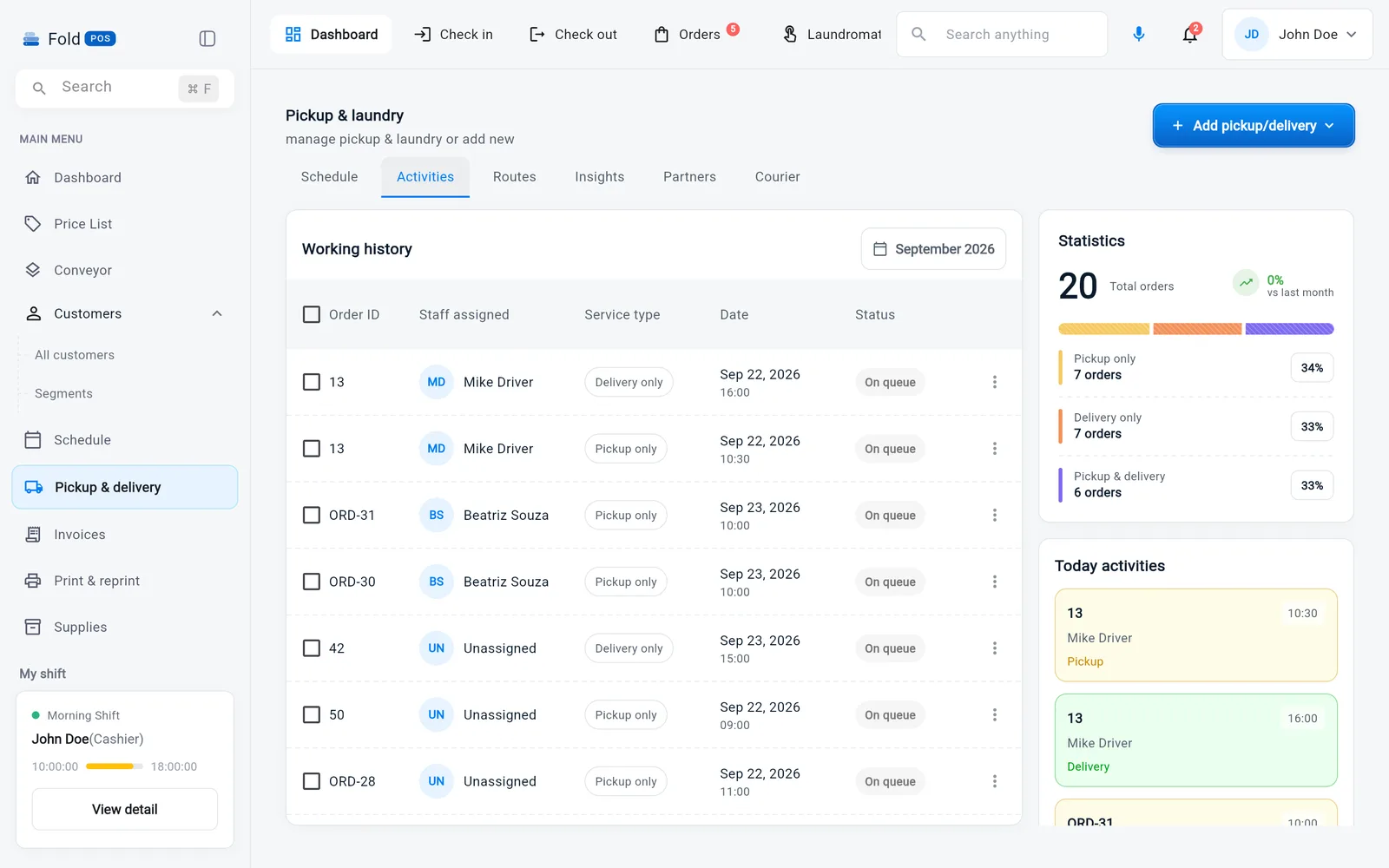Viewport: 1389px width, 868px height.
Task: Check the ORD-28 row checkbox
Action: 312,781
